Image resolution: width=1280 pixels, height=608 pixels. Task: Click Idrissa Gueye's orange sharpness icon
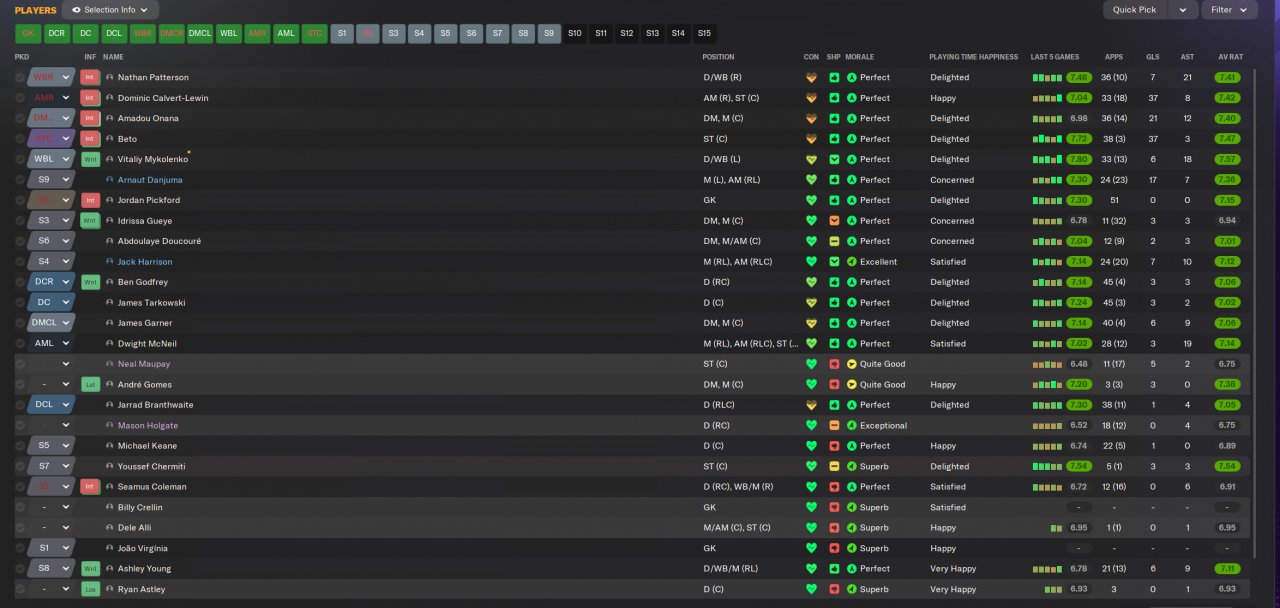[834, 221]
